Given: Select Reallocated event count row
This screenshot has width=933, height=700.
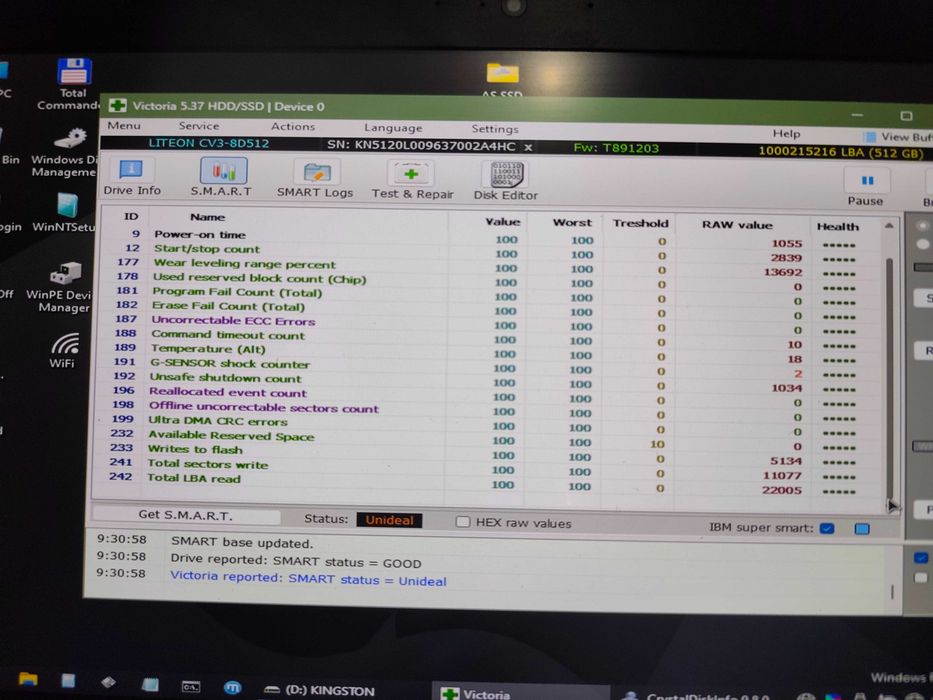Looking at the screenshot, I should point(489,396).
